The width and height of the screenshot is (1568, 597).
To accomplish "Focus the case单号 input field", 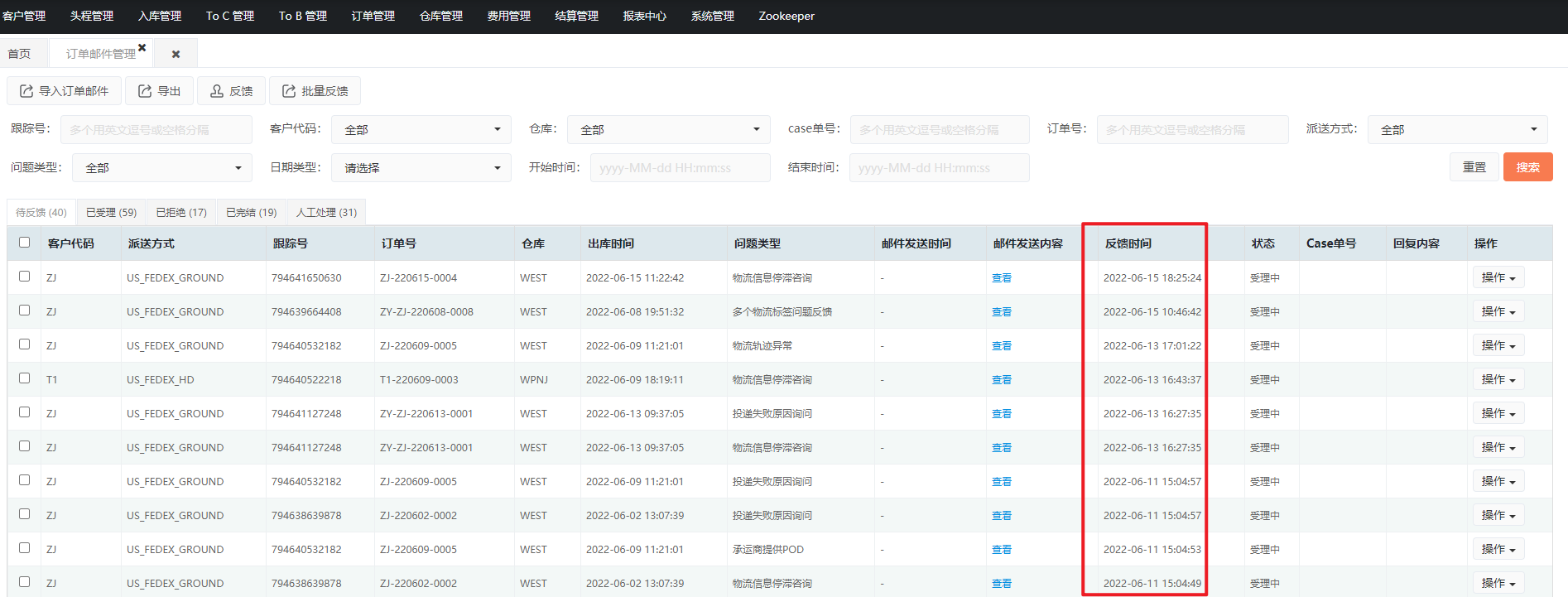I will tap(940, 129).
